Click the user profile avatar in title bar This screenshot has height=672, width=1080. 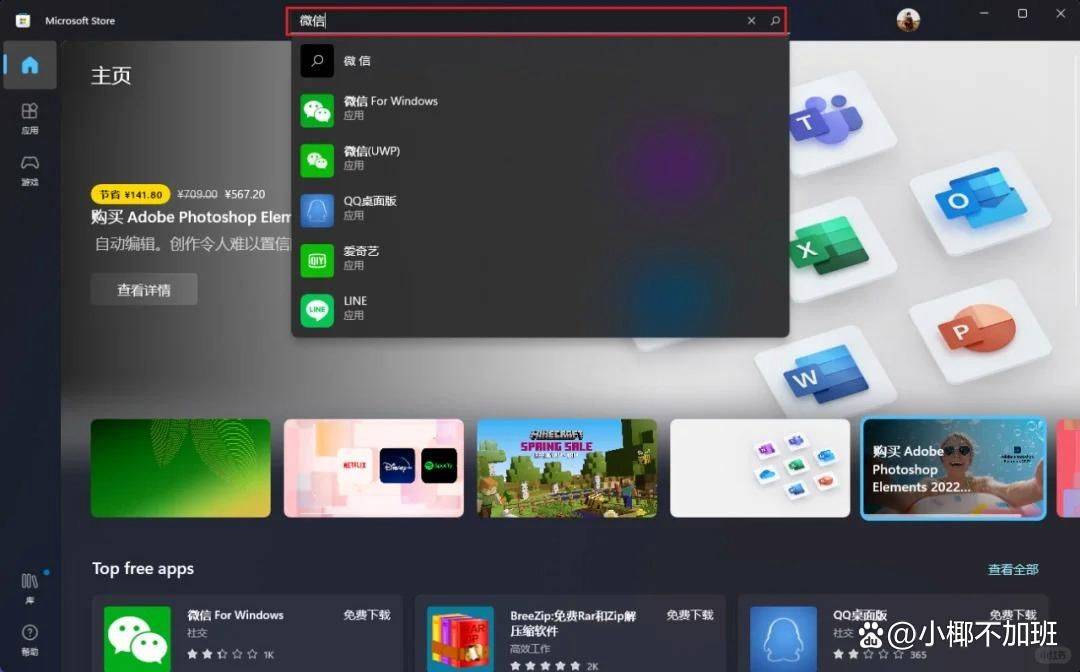pyautogui.click(x=907, y=19)
